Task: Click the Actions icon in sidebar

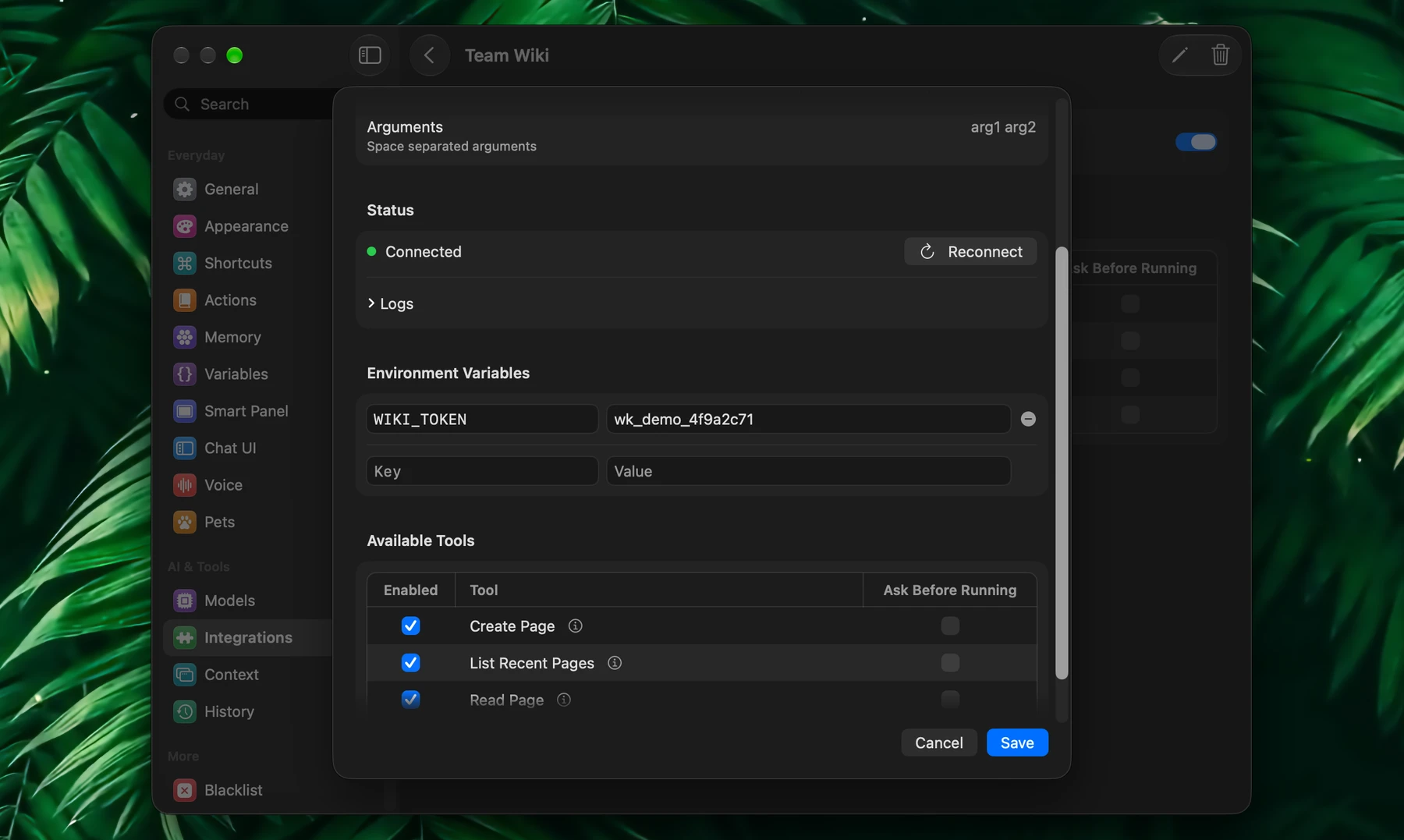Action: click(185, 300)
